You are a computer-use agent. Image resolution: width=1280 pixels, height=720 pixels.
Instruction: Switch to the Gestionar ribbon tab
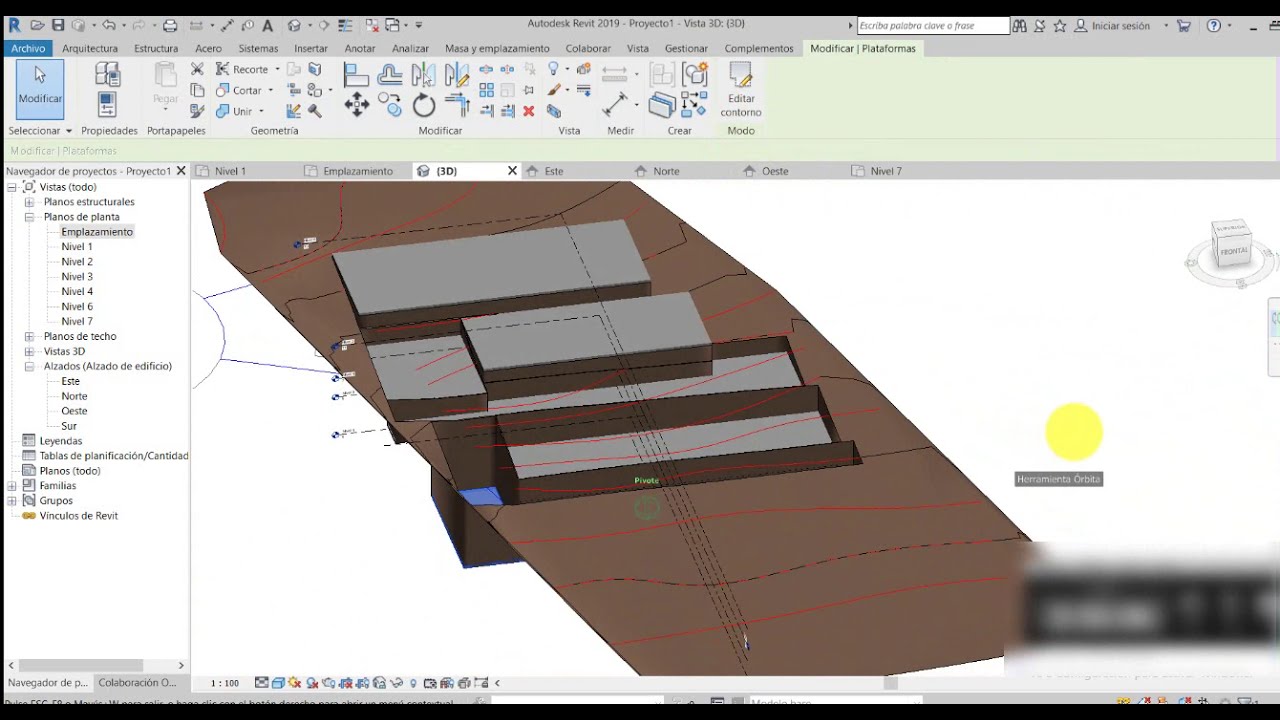coord(686,48)
